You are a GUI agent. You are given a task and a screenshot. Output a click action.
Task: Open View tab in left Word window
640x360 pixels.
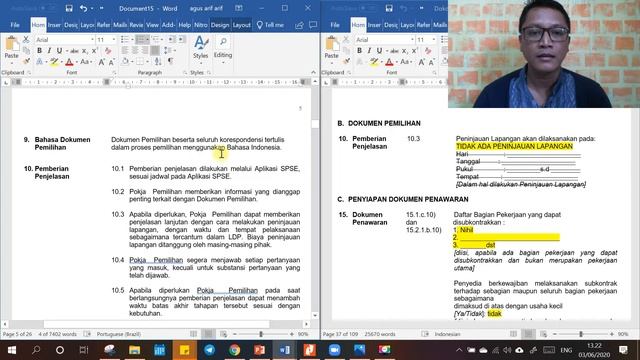click(x=152, y=25)
